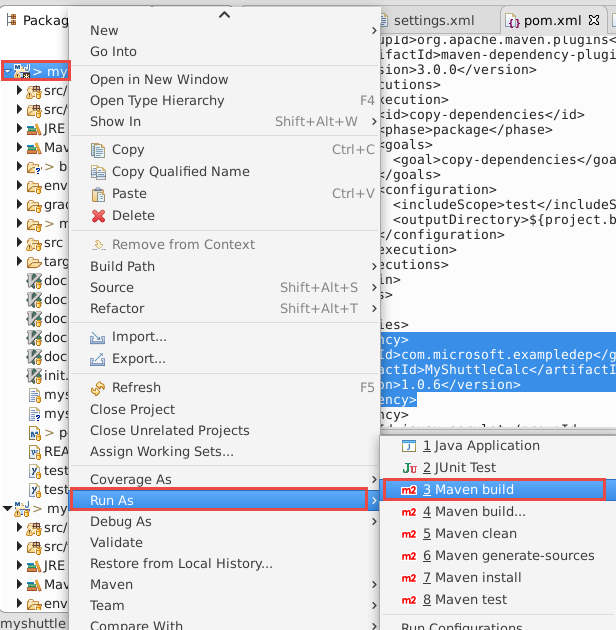This screenshot has width=616, height=630.
Task: Click the JRE library icon in first project
Action: (x=34, y=129)
